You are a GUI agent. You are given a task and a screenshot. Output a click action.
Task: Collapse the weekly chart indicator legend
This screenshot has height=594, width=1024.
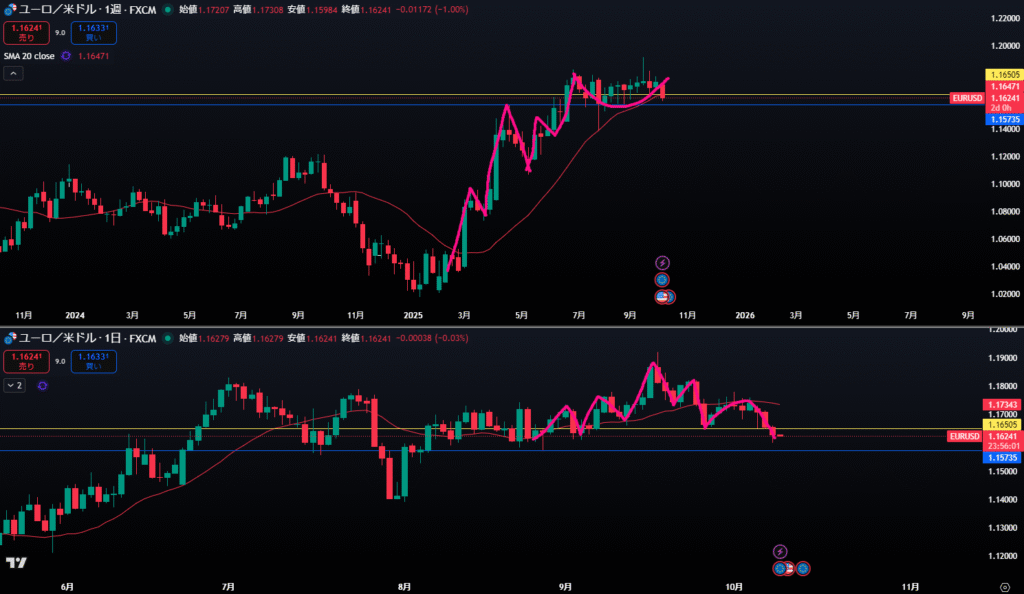pos(14,73)
